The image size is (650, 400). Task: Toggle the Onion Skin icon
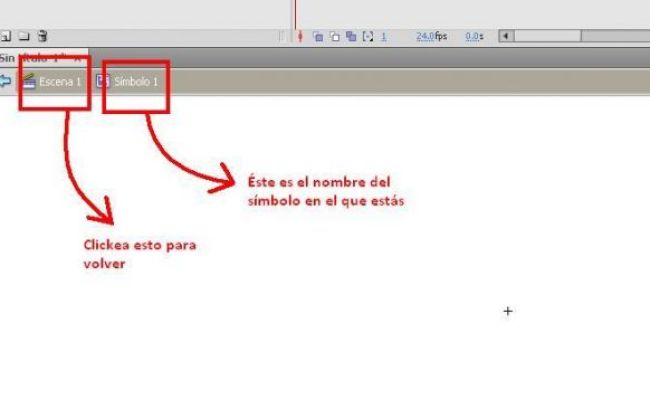(x=318, y=36)
